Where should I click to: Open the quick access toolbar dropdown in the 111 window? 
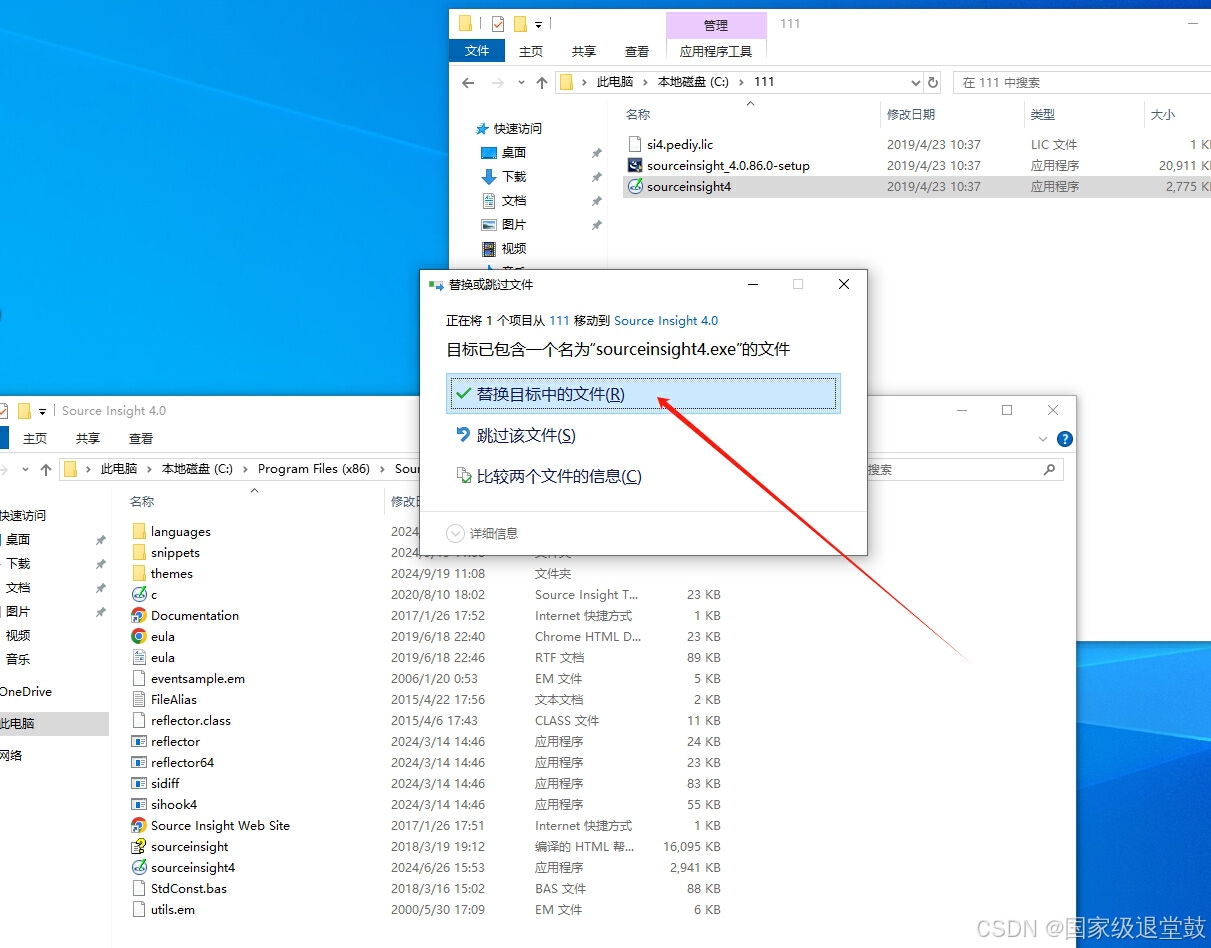(539, 24)
